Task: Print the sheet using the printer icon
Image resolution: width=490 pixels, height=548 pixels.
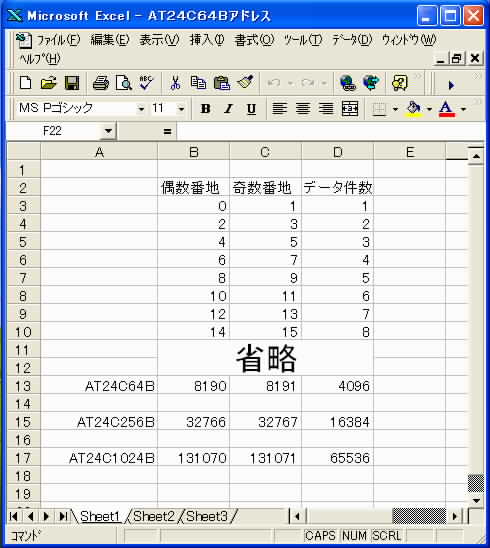Action: [x=101, y=83]
